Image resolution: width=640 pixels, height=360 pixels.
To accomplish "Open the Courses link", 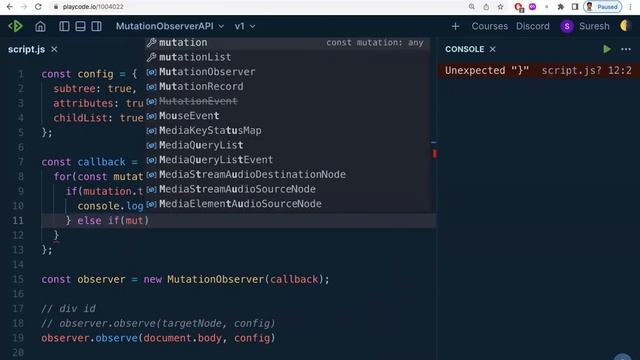I will (489, 26).
